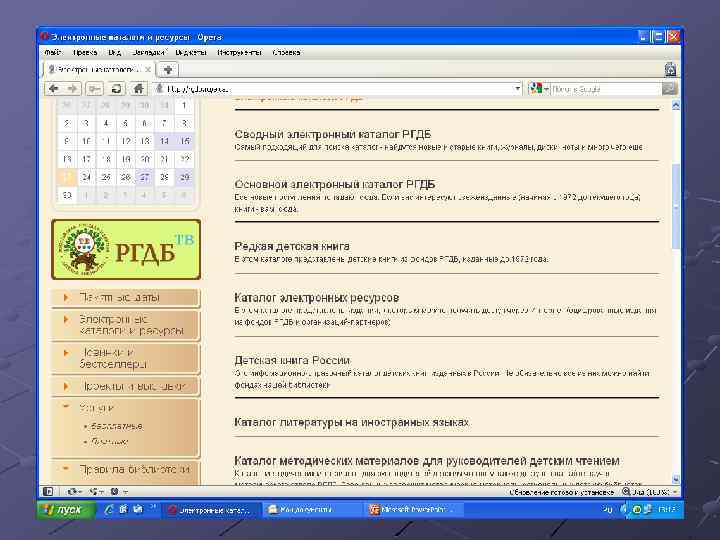Expand Новинки и бестселлеры sidebar item
Screen dimensions: 720x540
(x=66, y=353)
